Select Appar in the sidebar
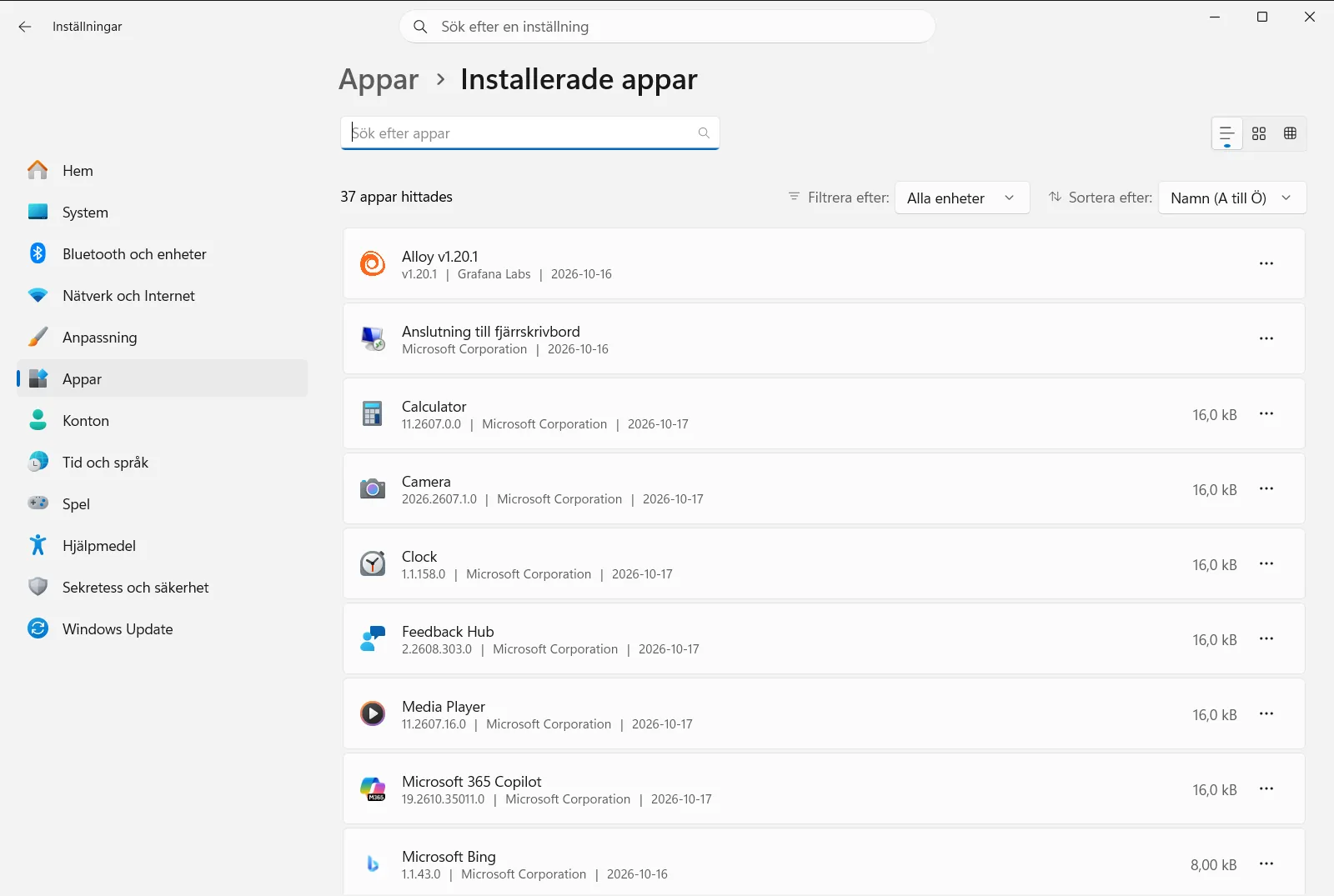This screenshot has height=896, width=1334. (162, 379)
